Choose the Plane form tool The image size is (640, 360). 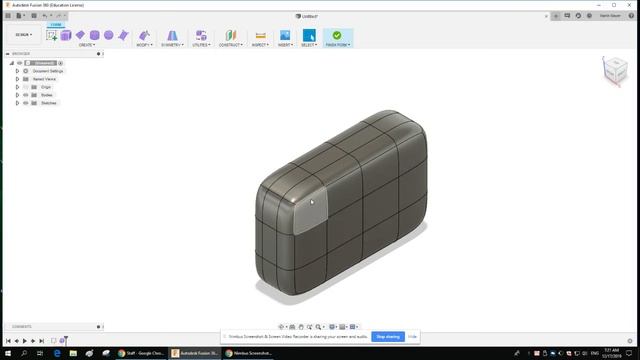80,35
